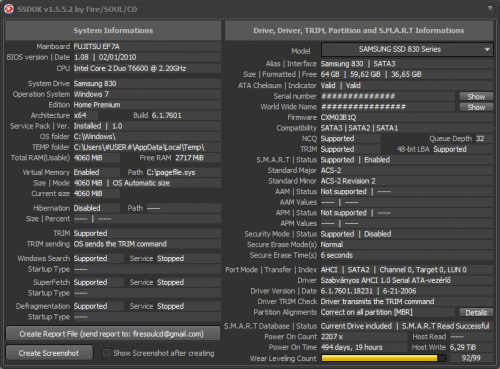Open the SAMSUNG SSD 830 Series model dropdown
The image size is (500, 369).
[407, 50]
